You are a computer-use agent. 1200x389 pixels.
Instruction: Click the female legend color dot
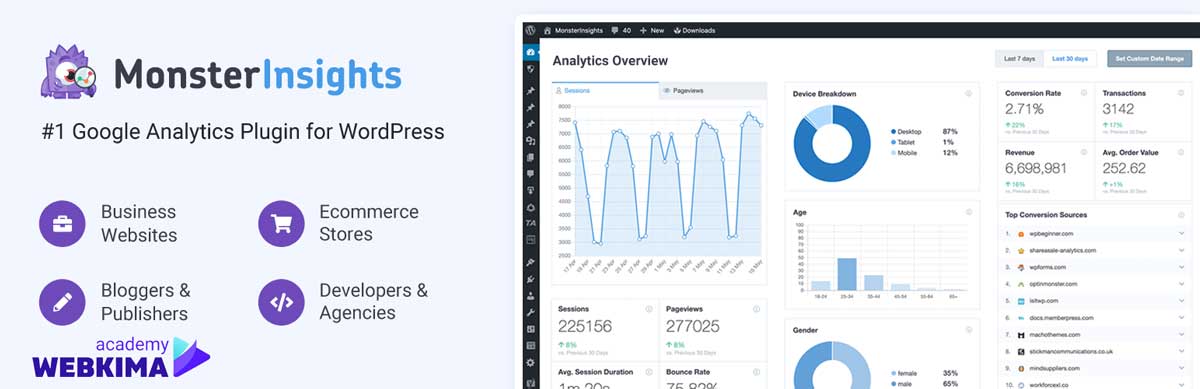click(x=892, y=372)
